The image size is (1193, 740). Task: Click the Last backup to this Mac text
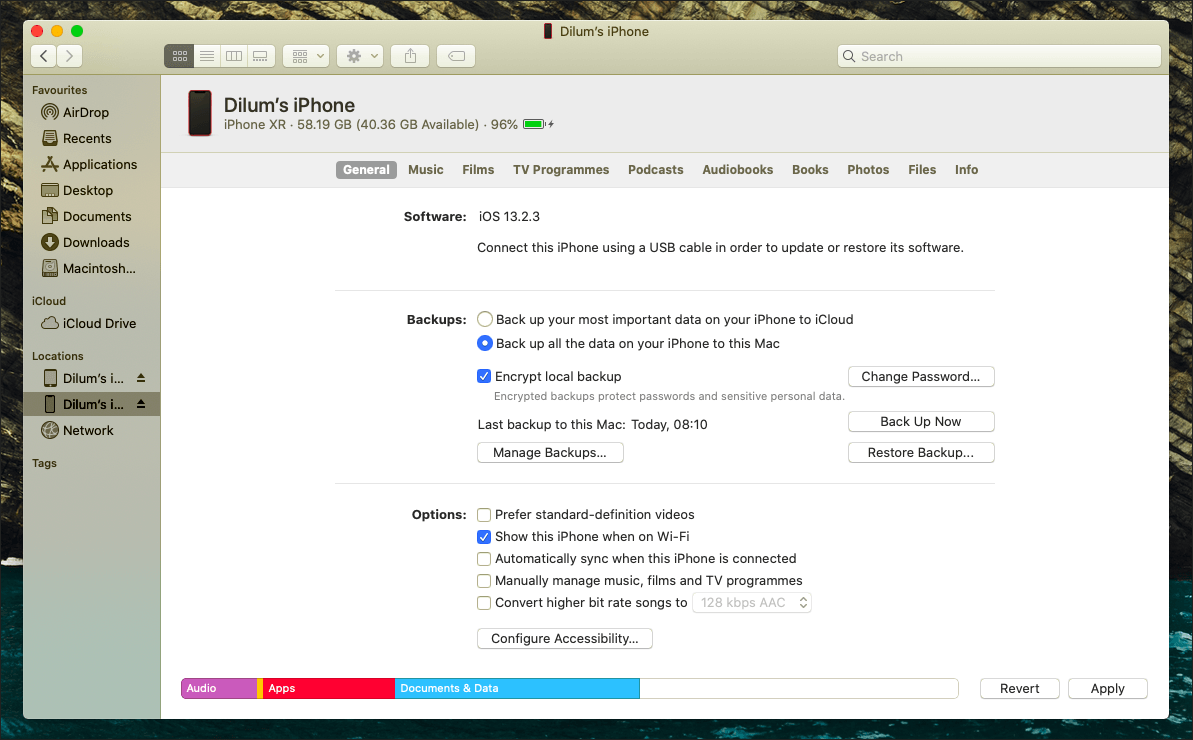point(593,424)
